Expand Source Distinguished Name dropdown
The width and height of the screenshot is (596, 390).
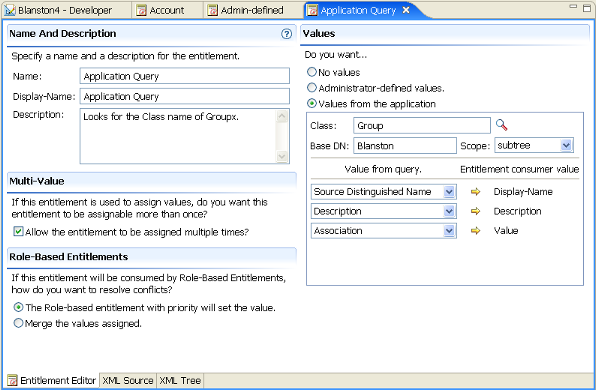coord(449,192)
